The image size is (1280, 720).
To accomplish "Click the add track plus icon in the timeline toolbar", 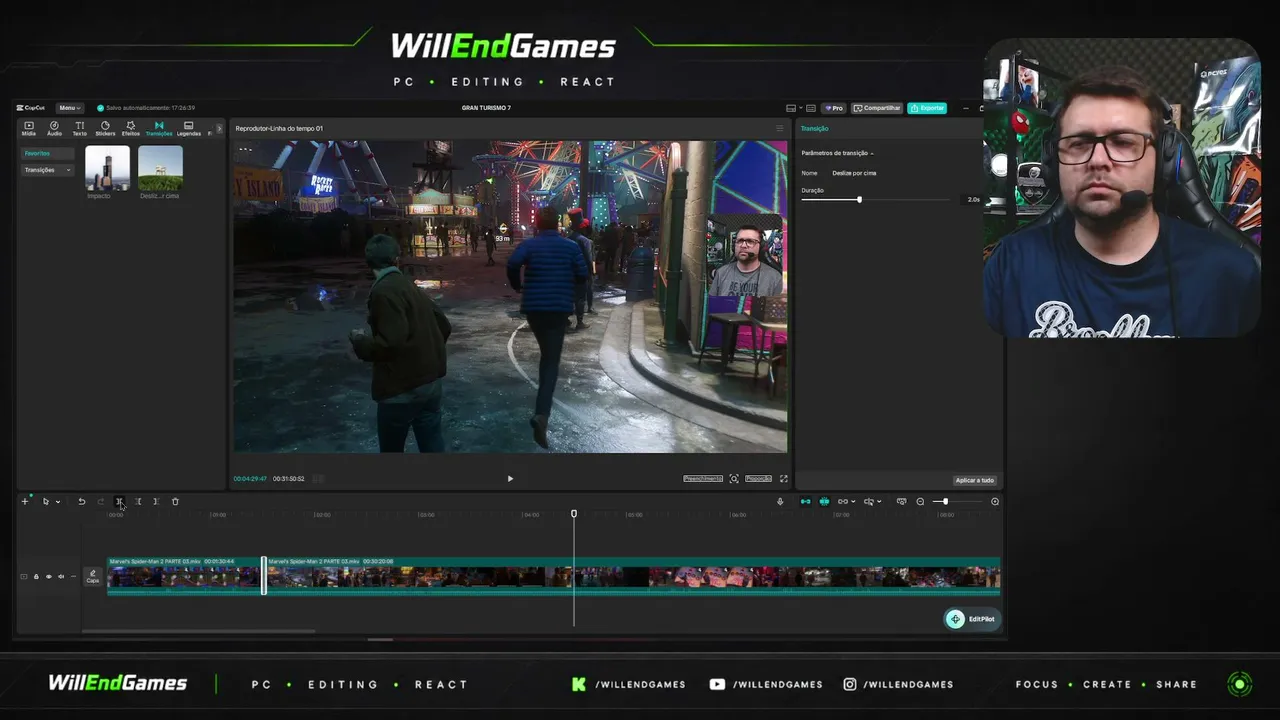I will (x=25, y=501).
